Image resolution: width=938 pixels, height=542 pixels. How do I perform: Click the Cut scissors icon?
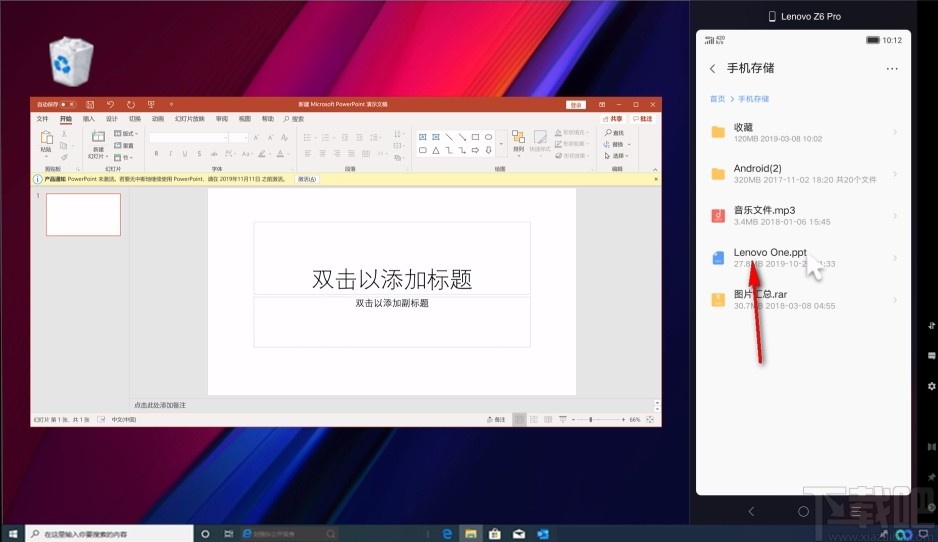click(63, 135)
